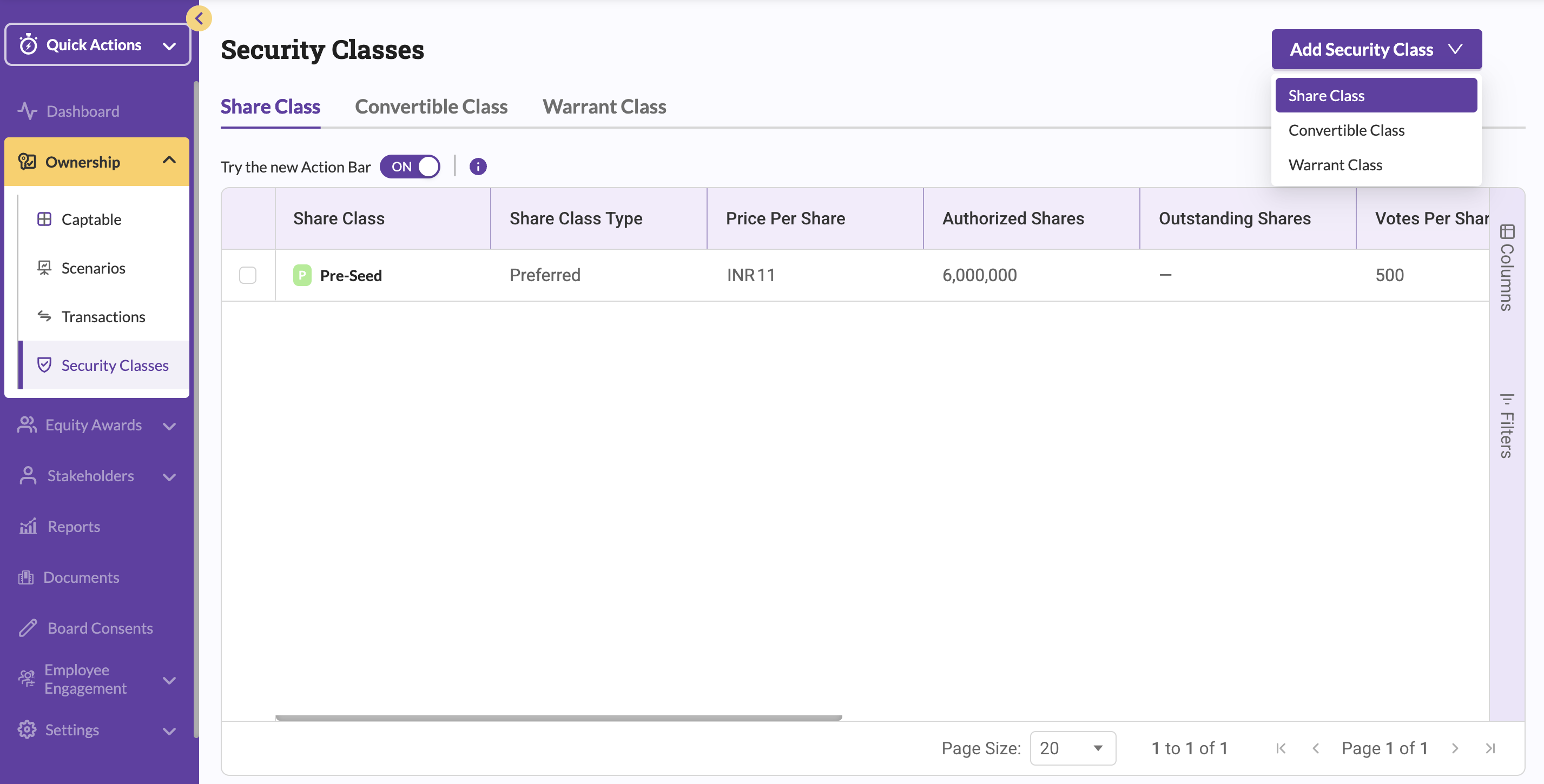This screenshot has width=1544, height=784.
Task: Collapse the Ownership section
Action: click(x=169, y=161)
